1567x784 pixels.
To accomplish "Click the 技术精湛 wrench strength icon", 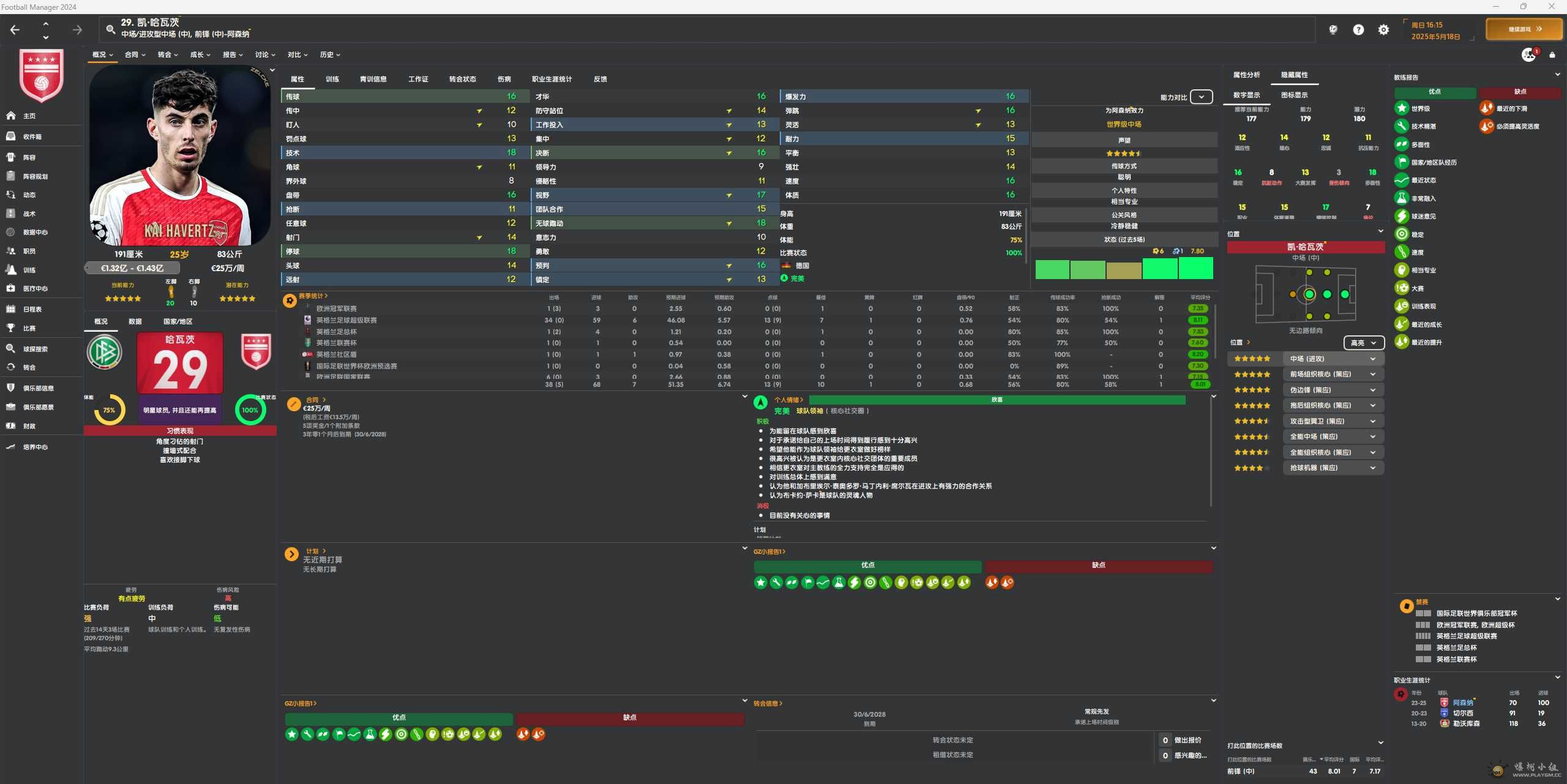I will [1402, 126].
